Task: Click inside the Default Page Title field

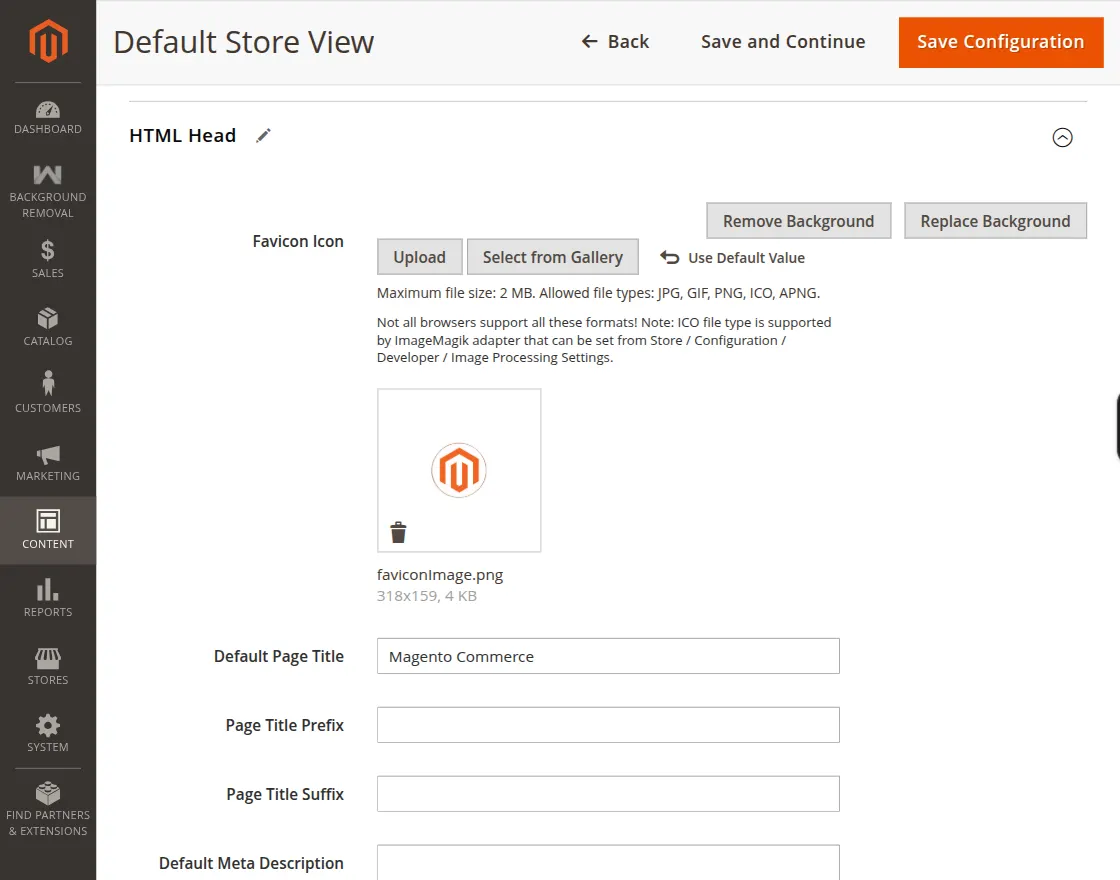Action: (x=607, y=656)
